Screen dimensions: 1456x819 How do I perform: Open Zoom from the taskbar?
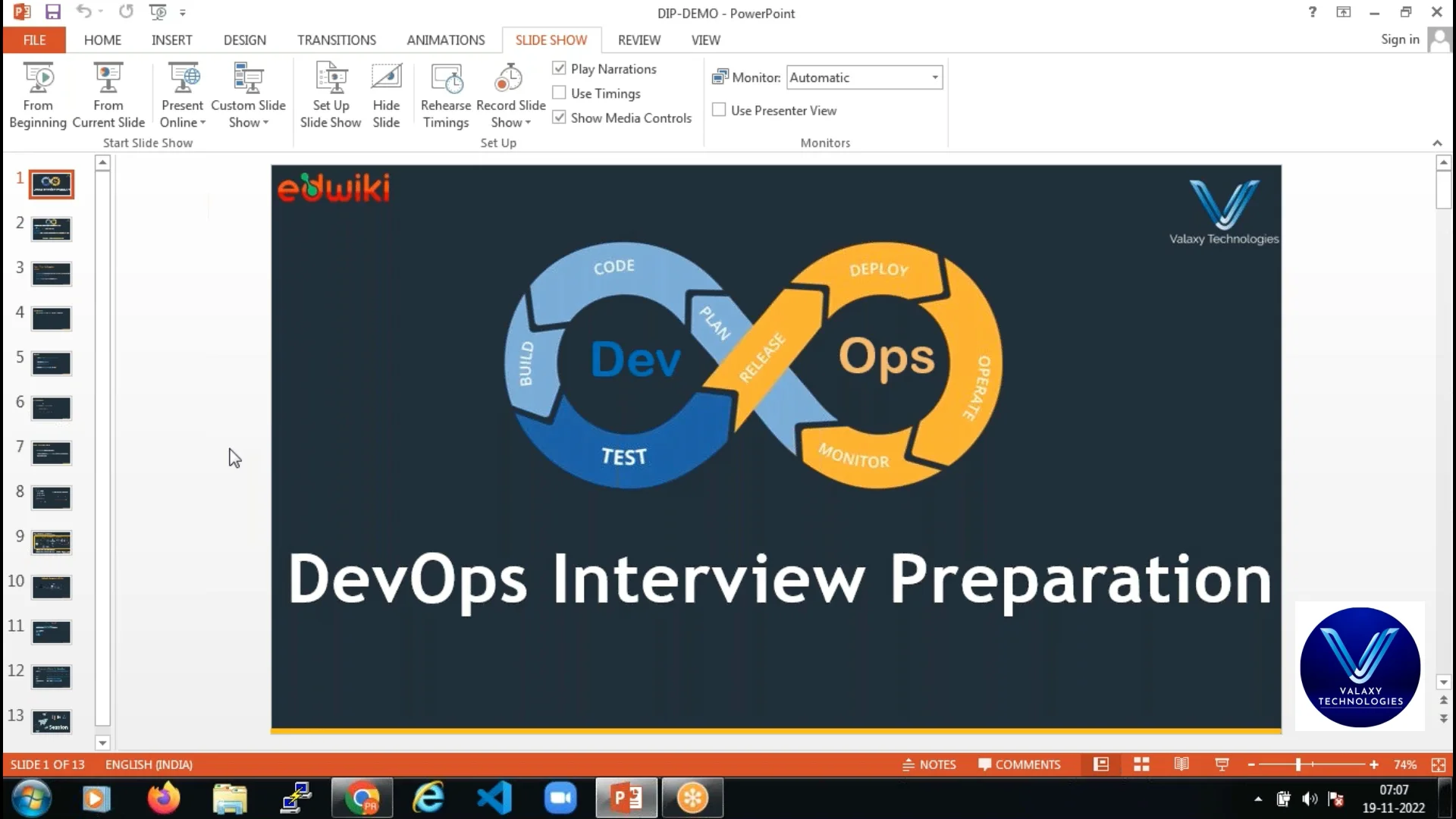(560, 798)
